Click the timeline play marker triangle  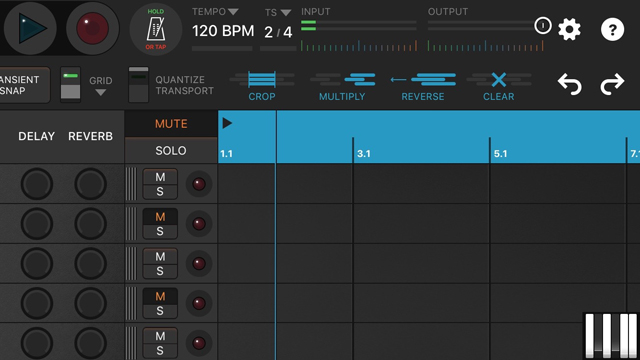(x=227, y=123)
